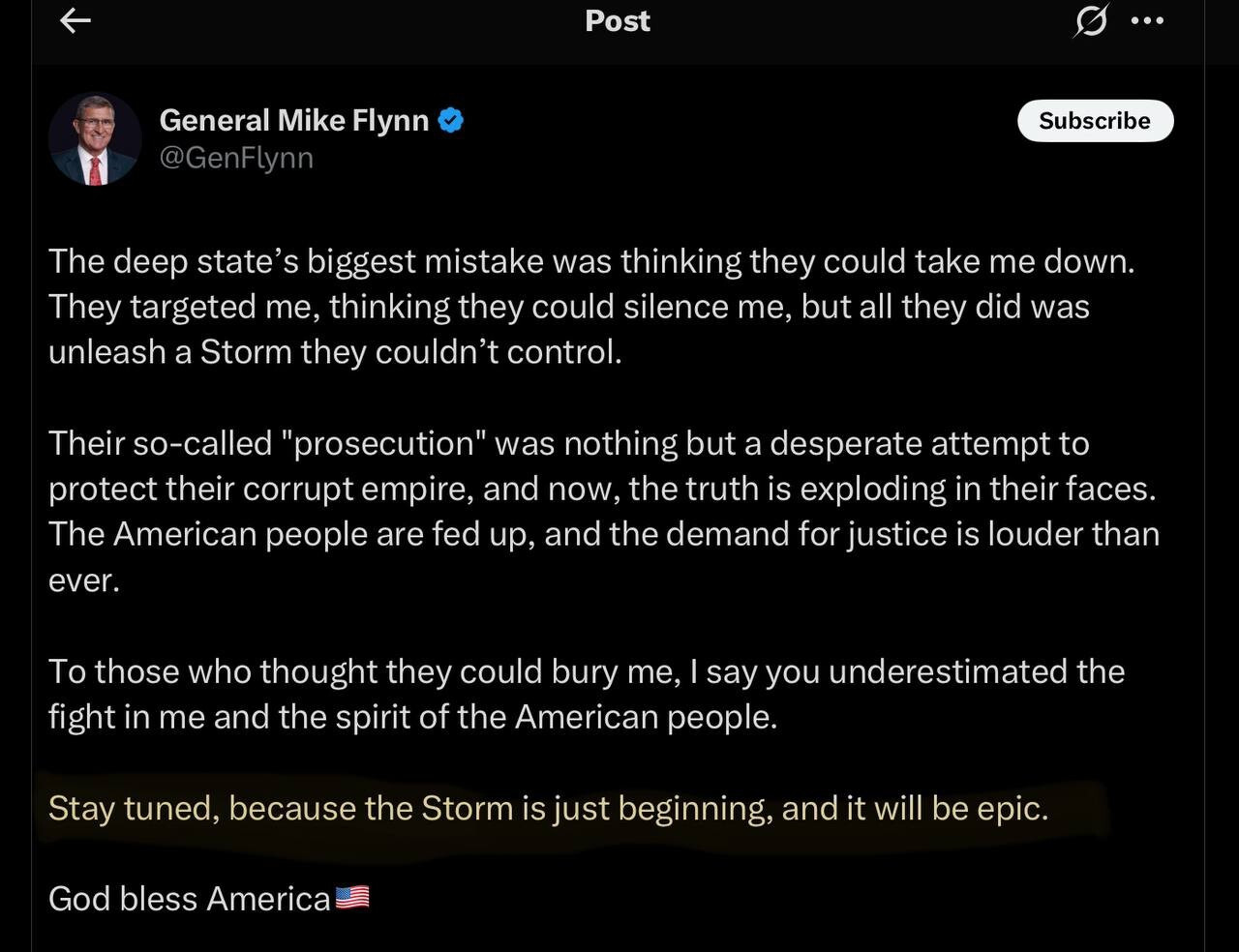Open the General Mike Flynn display name
The image size is (1239, 952).
293,121
